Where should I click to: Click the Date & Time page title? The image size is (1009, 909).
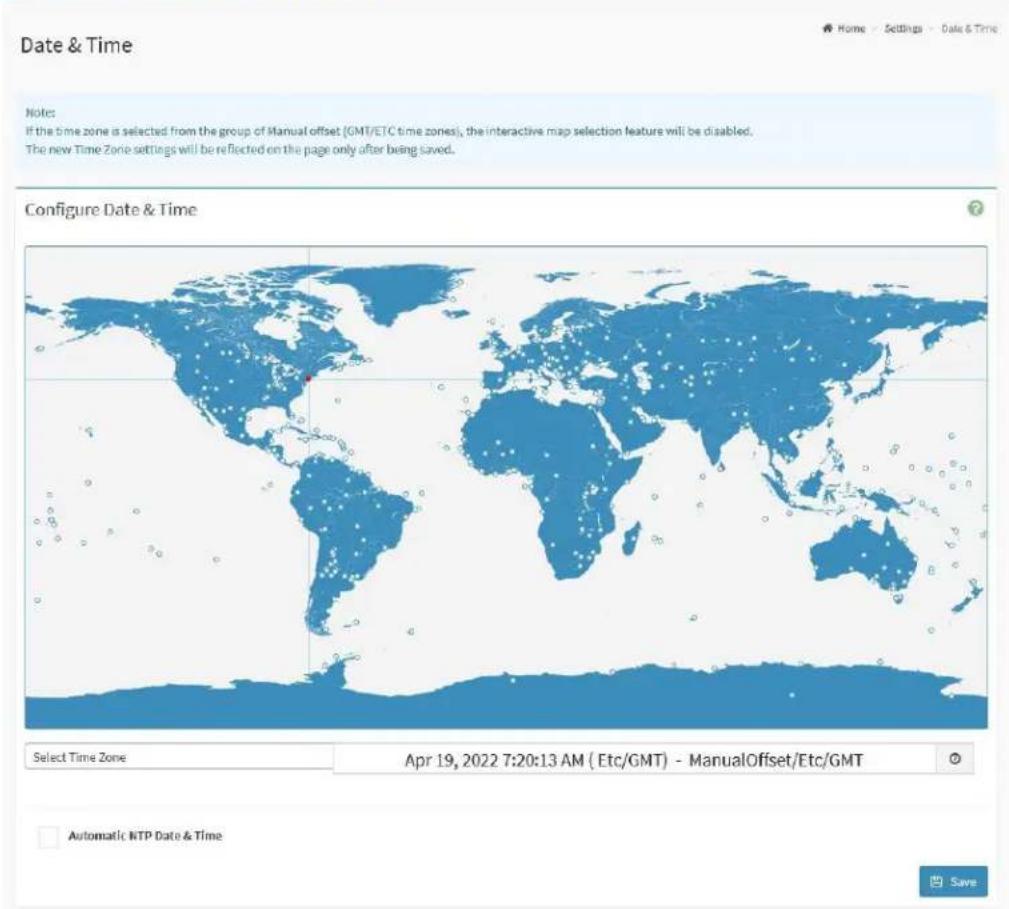[x=77, y=45]
